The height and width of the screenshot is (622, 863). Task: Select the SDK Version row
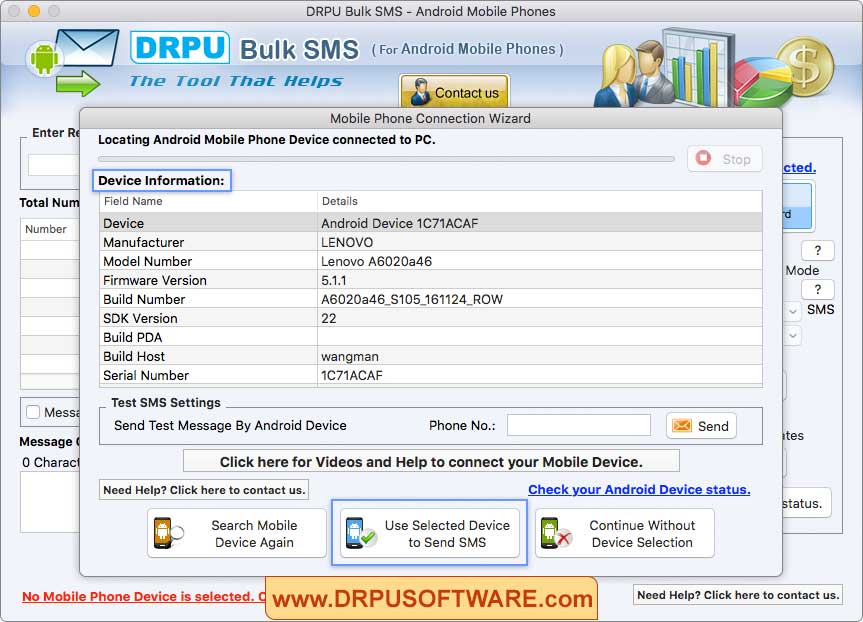pyautogui.click(x=431, y=318)
